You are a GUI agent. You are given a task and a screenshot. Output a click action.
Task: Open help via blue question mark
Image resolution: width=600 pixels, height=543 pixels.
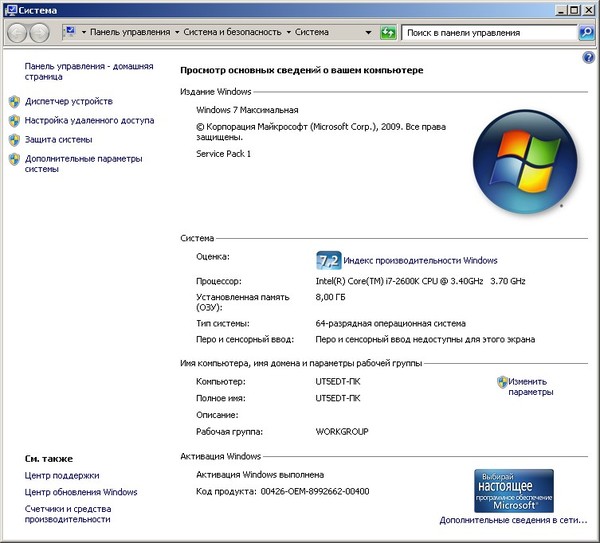coord(589,57)
